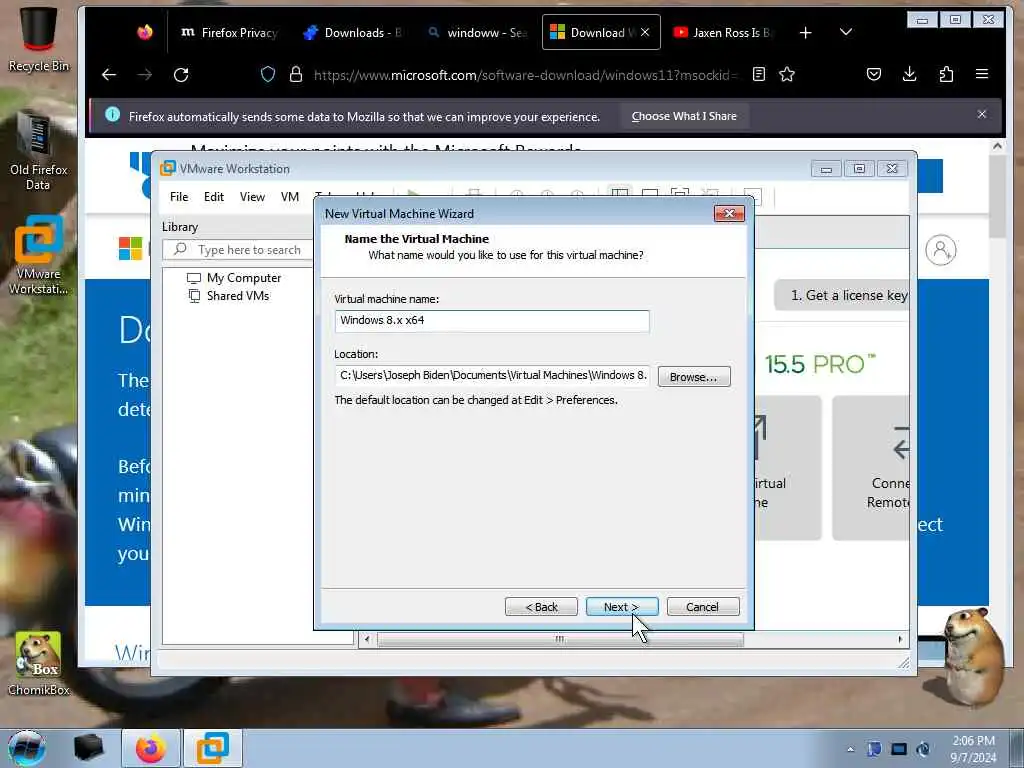Click the Firefox forward arrow
This screenshot has width=1024, height=768.
(x=145, y=74)
